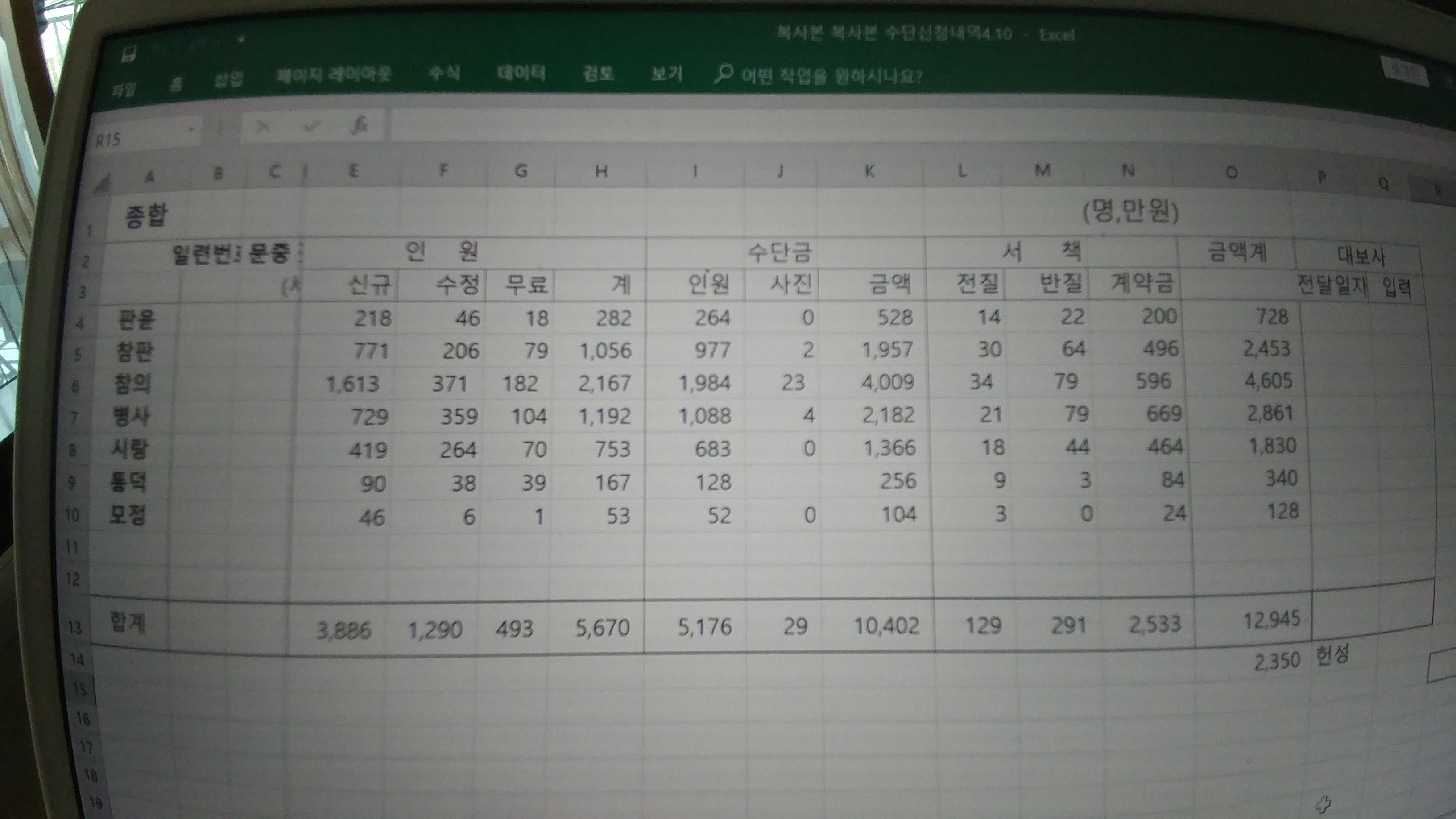Click the 모정 row label cell
This screenshot has width=1456, height=819.
point(127,516)
